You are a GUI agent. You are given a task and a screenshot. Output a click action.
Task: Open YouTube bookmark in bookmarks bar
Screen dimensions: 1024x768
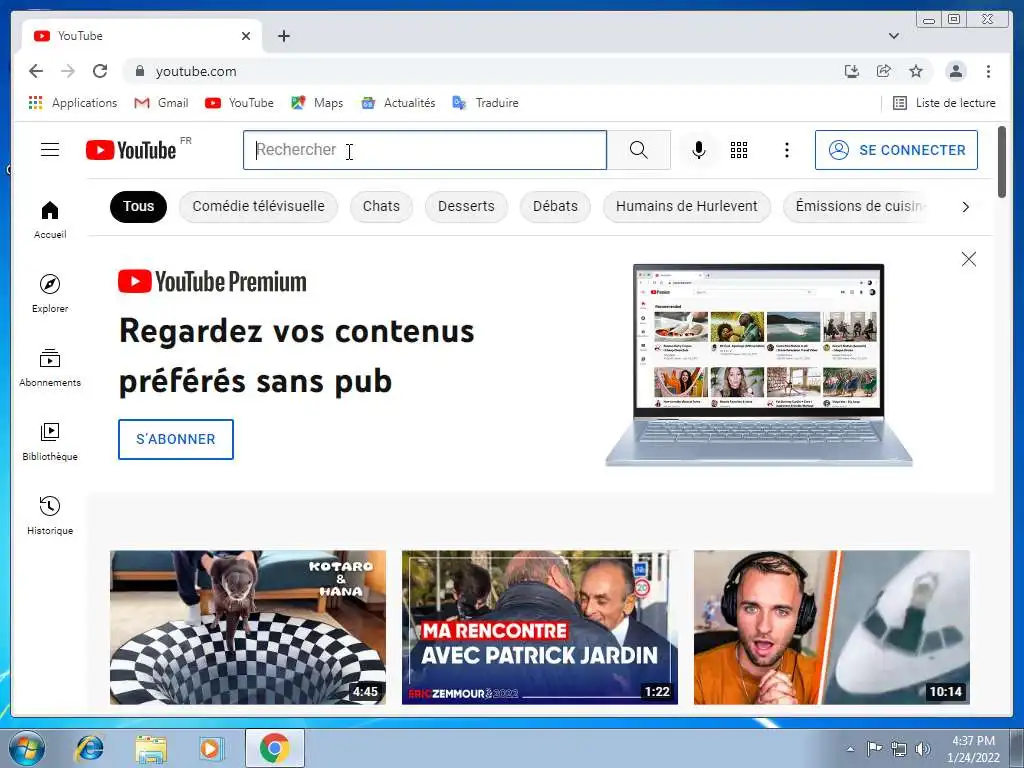coord(239,103)
